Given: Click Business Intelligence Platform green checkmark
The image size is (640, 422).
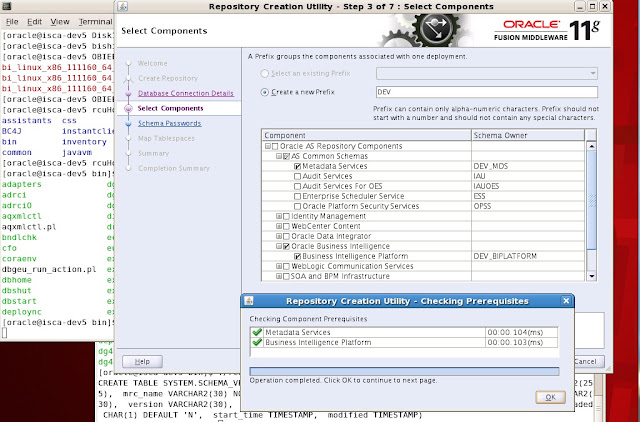Looking at the screenshot, I should coord(257,342).
